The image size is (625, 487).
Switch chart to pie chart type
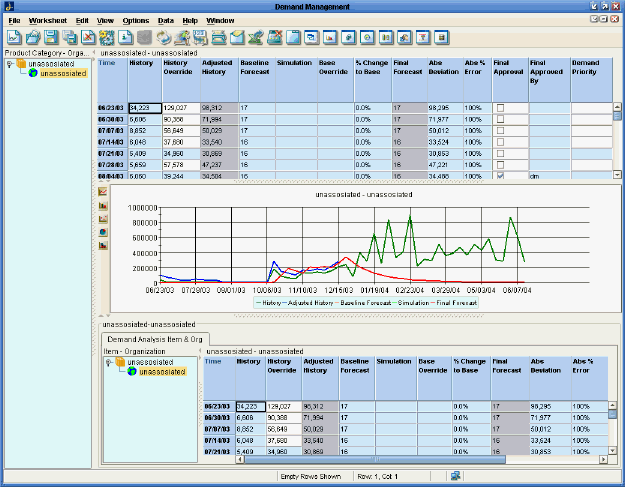coord(103,232)
